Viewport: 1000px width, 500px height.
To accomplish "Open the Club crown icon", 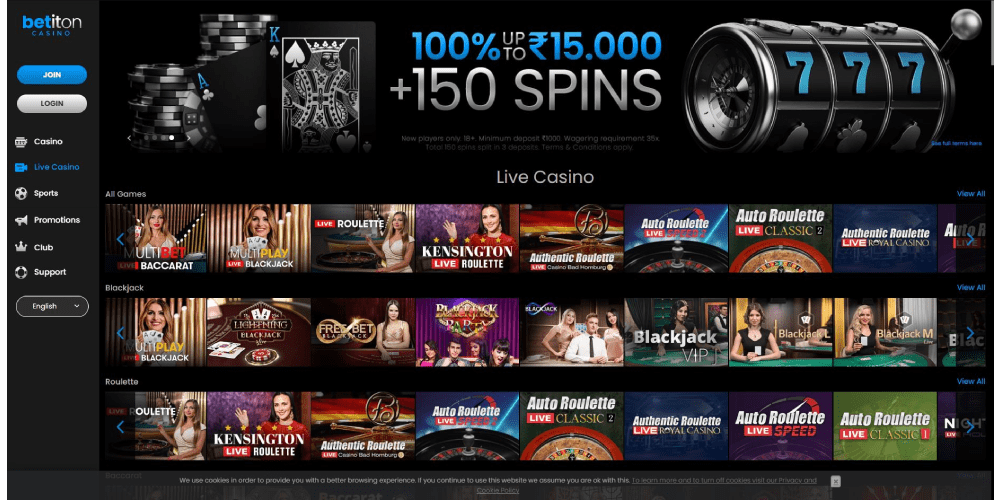I will pos(21,247).
